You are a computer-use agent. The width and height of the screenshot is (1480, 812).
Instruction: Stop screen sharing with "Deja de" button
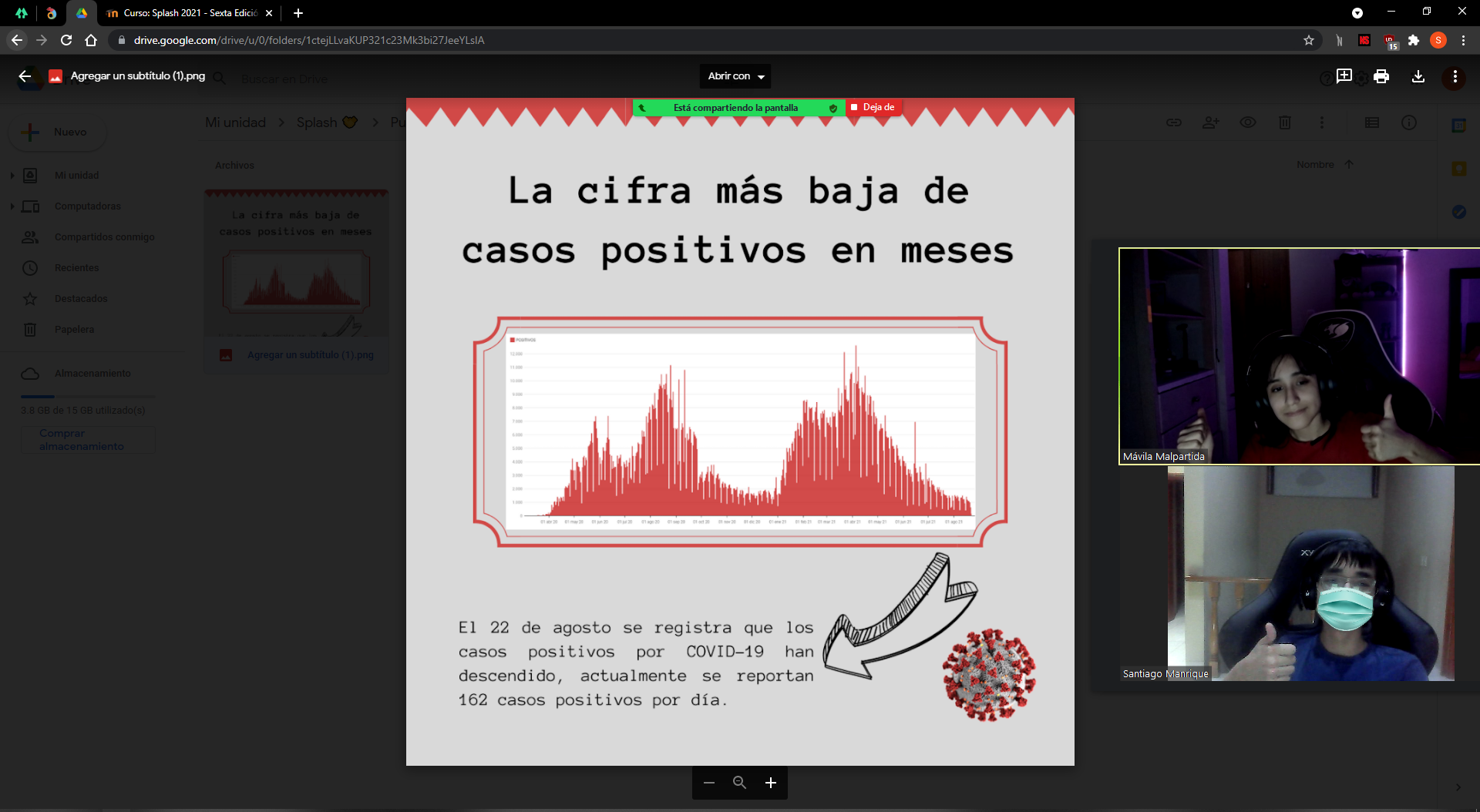874,108
